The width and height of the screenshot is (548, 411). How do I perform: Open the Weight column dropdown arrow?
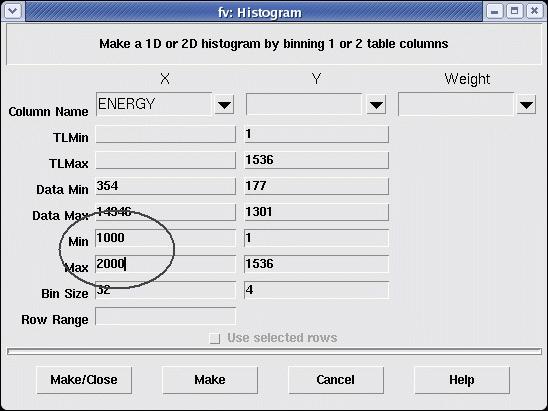click(x=526, y=105)
